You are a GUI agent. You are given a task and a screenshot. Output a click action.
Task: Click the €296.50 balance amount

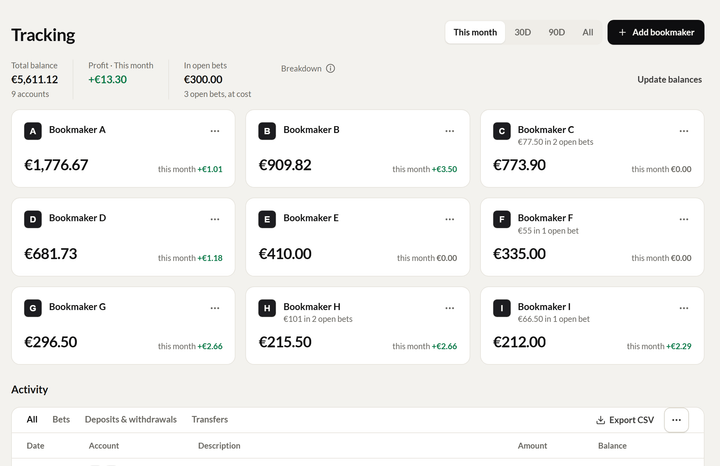coord(51,342)
